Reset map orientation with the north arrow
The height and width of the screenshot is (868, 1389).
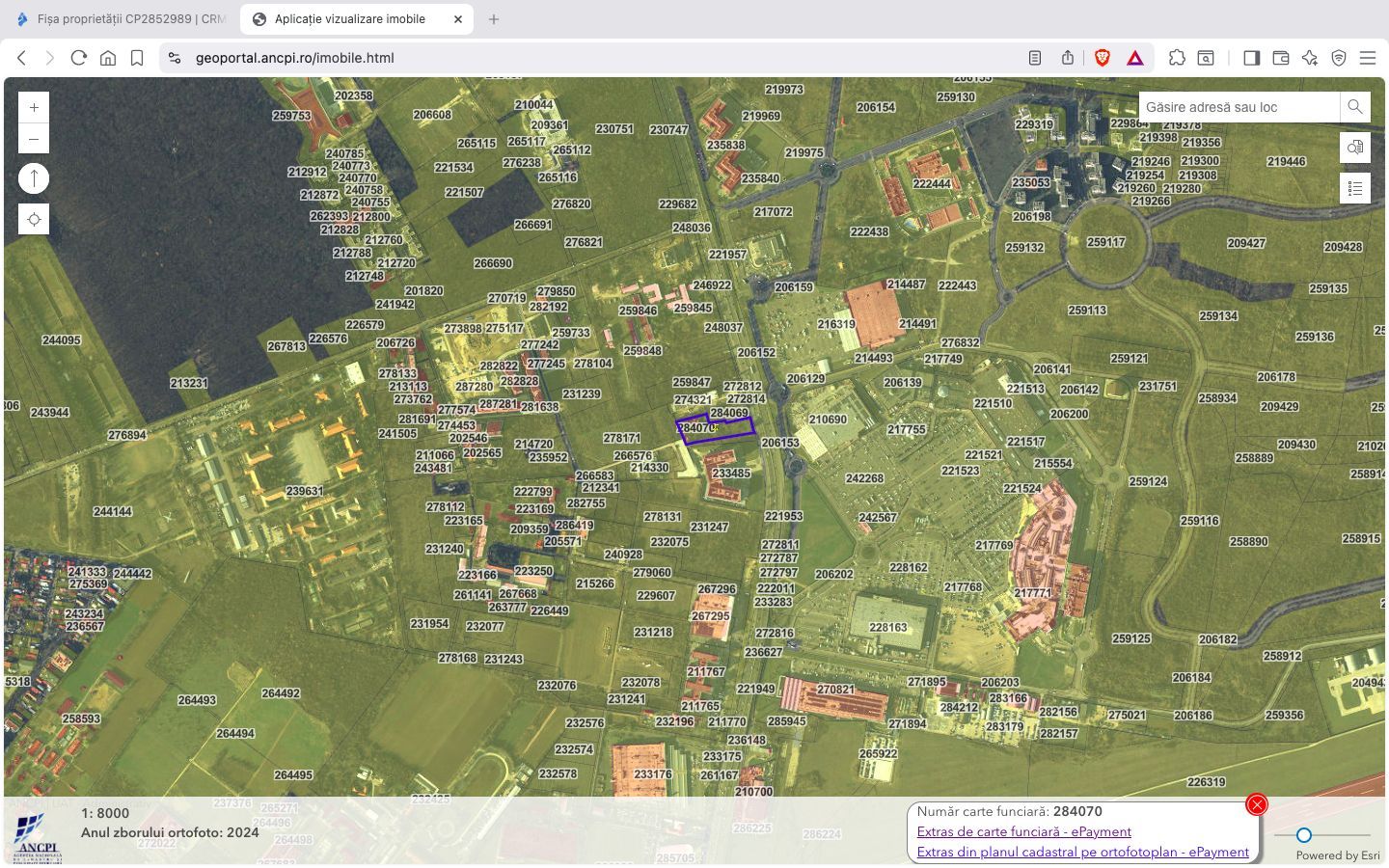pyautogui.click(x=34, y=177)
